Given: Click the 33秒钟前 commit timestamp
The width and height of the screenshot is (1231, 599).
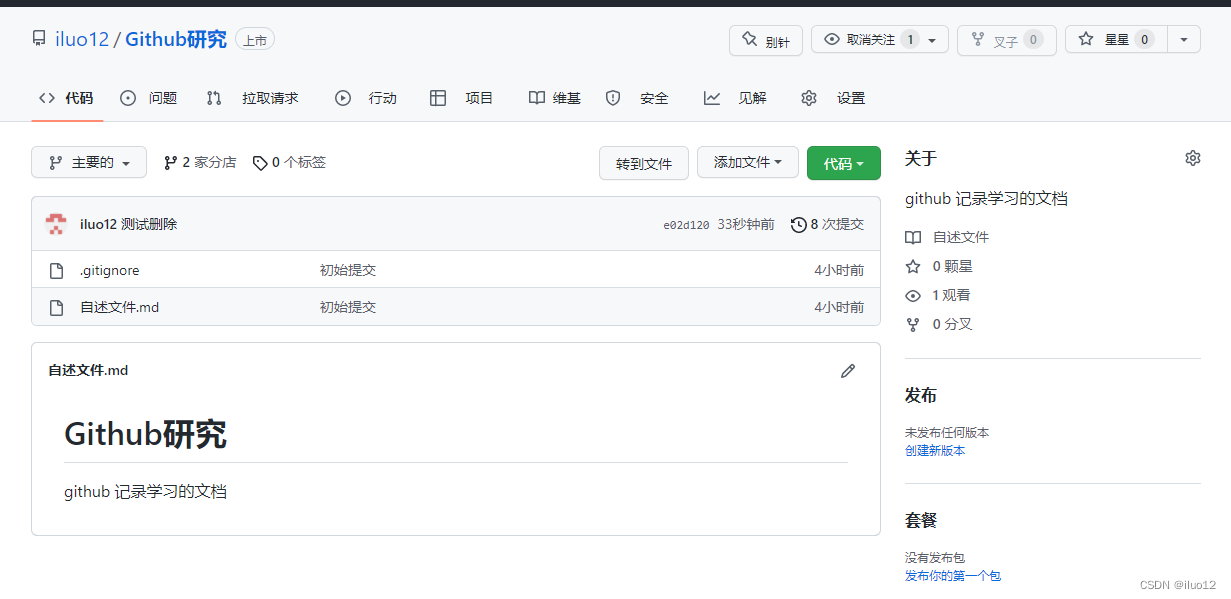Looking at the screenshot, I should click(x=746, y=224).
